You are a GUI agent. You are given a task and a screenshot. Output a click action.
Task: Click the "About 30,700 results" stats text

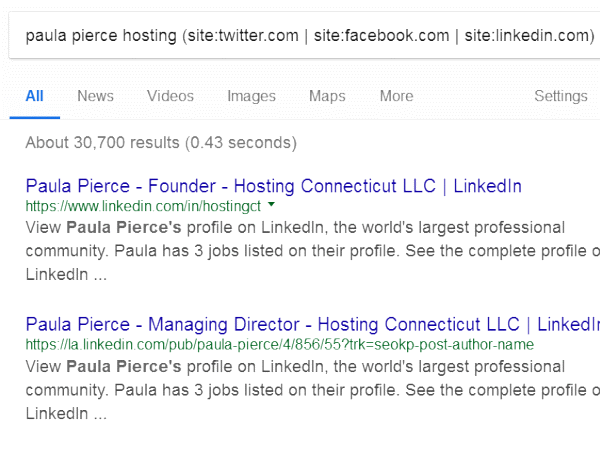[161, 143]
